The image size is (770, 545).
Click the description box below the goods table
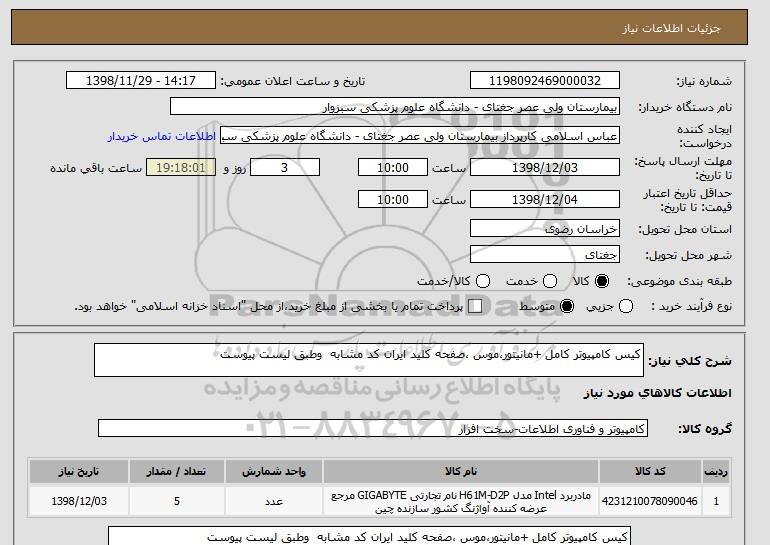369,536
